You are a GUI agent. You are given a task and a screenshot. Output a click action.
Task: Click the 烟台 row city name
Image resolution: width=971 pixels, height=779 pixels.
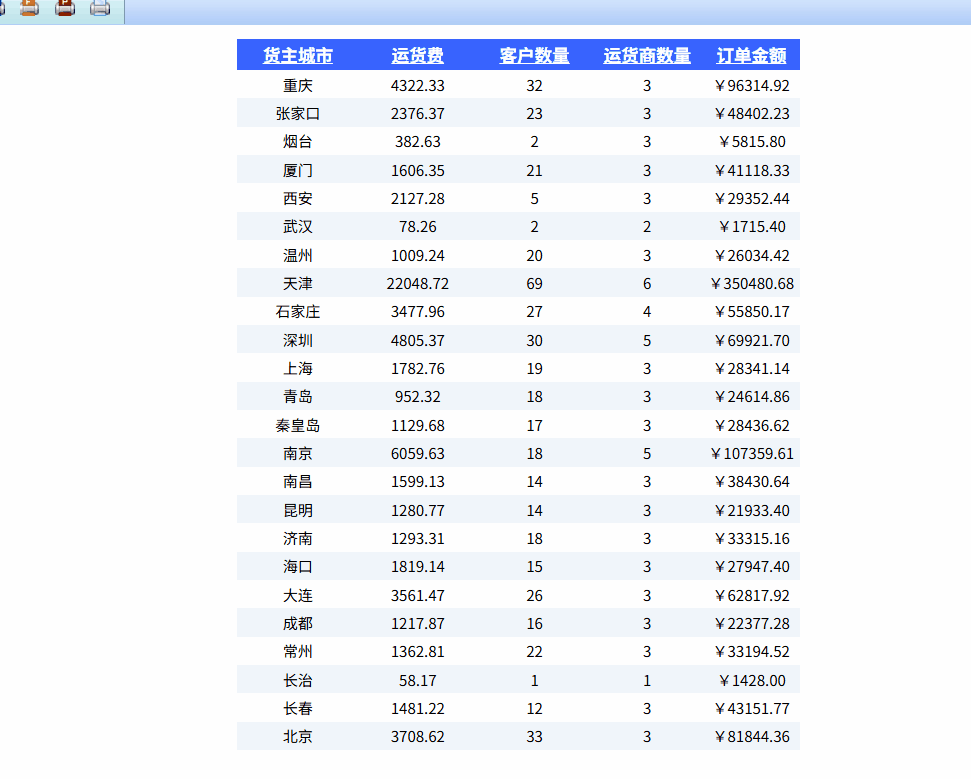pyautogui.click(x=298, y=142)
